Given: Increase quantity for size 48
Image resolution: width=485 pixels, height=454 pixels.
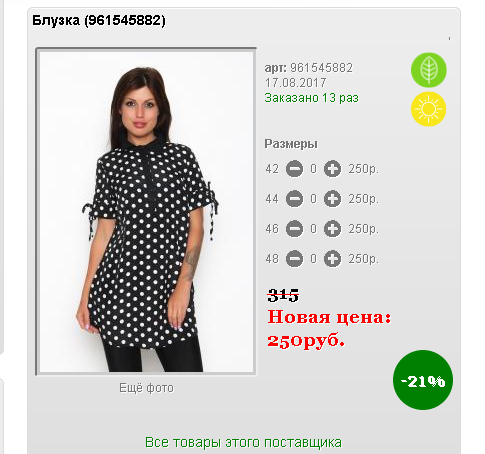Looking at the screenshot, I should click(332, 259).
